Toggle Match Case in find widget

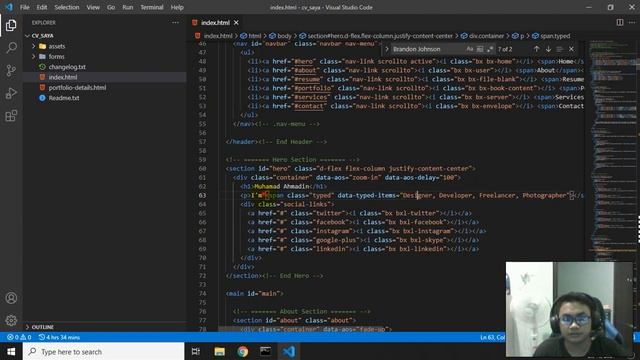[470, 49]
